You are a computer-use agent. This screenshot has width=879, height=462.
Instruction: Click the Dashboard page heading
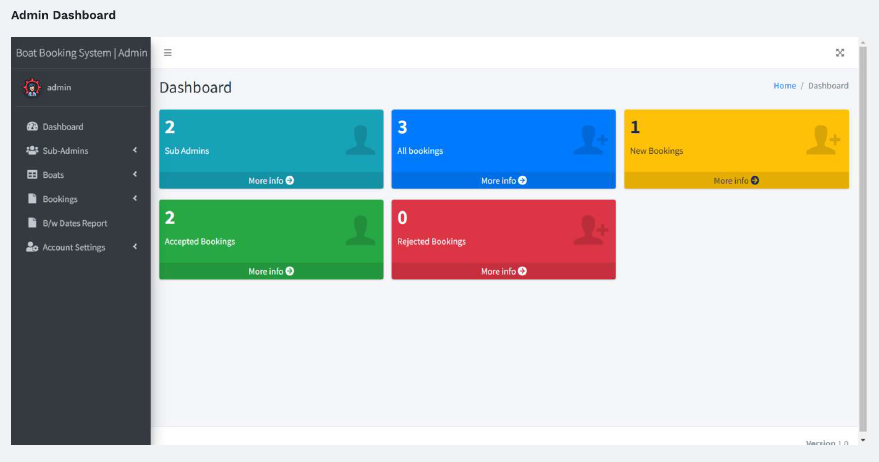(x=195, y=87)
